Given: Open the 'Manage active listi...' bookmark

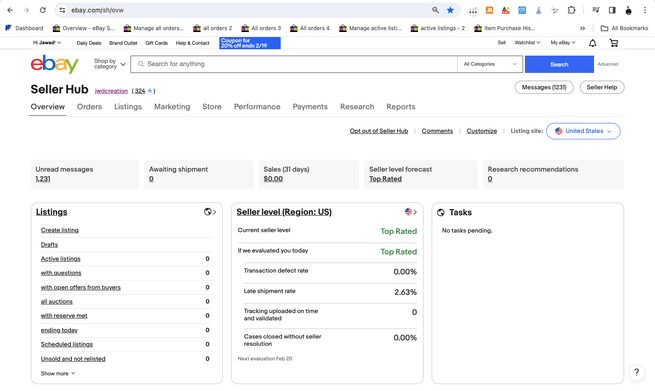Looking at the screenshot, I should pos(370,28).
